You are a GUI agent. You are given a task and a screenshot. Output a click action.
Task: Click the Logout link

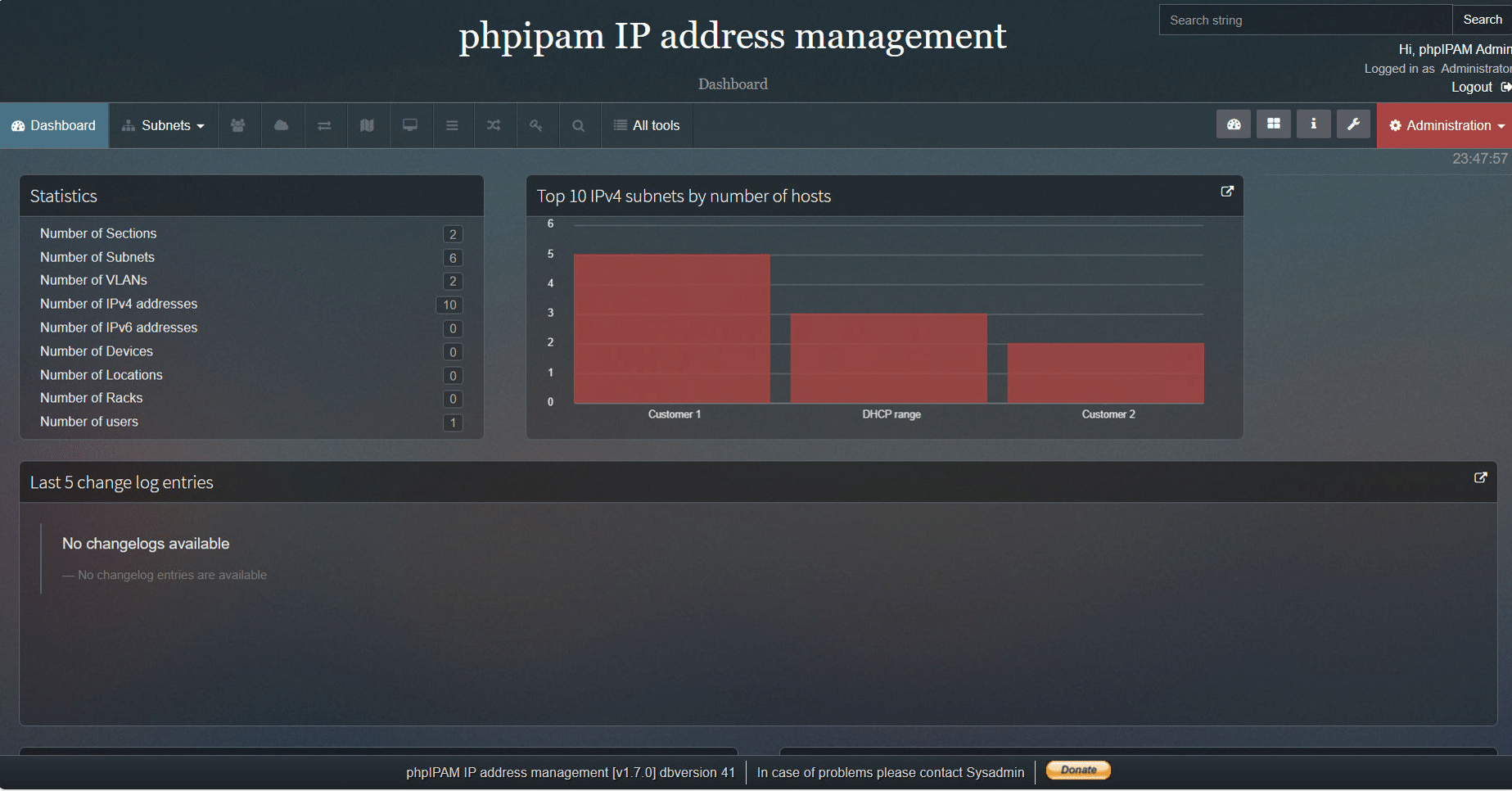click(x=1472, y=87)
